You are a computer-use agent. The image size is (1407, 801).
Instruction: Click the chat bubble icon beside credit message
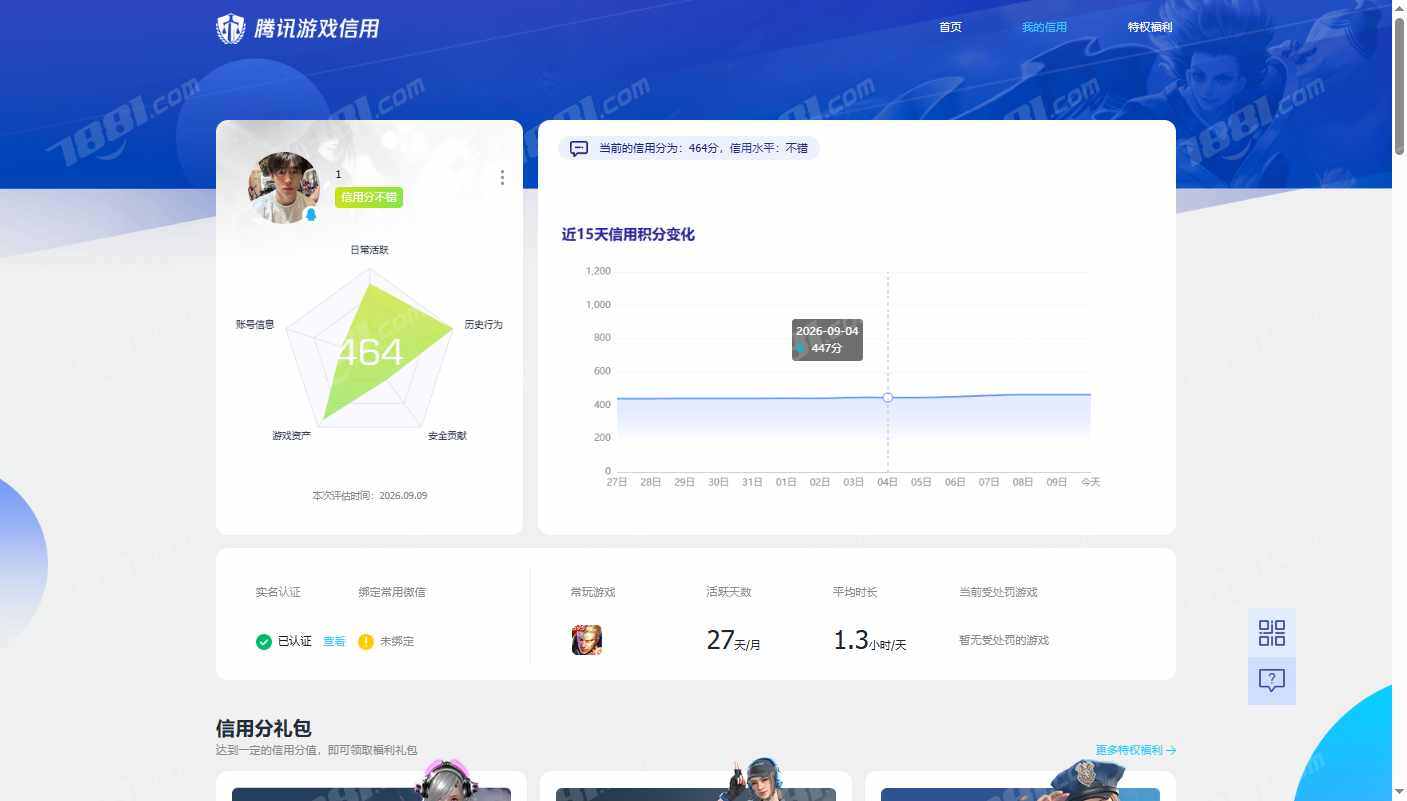(579, 148)
